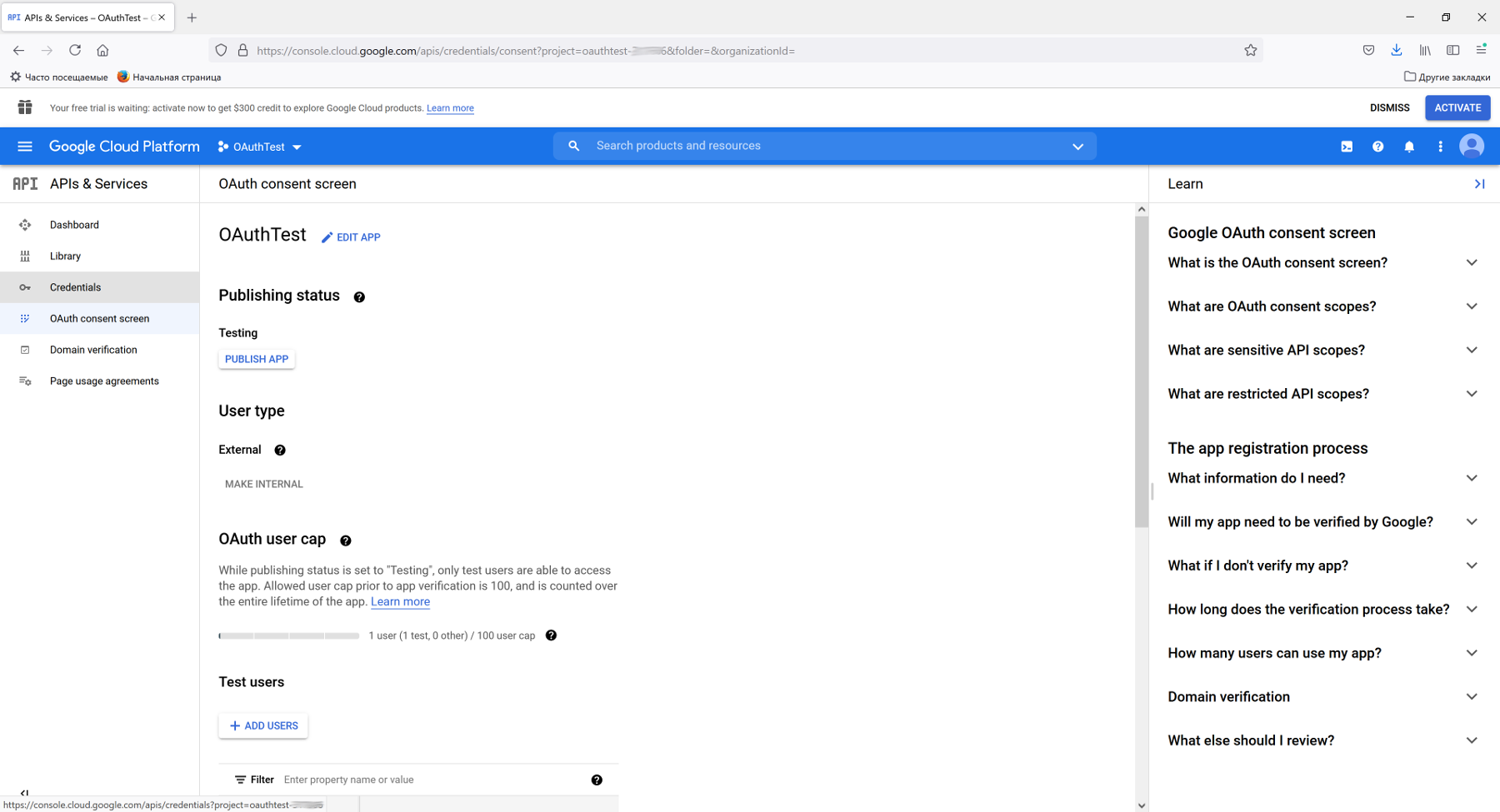1500x812 pixels.
Task: Select Library in the left navigation
Action: pos(65,257)
